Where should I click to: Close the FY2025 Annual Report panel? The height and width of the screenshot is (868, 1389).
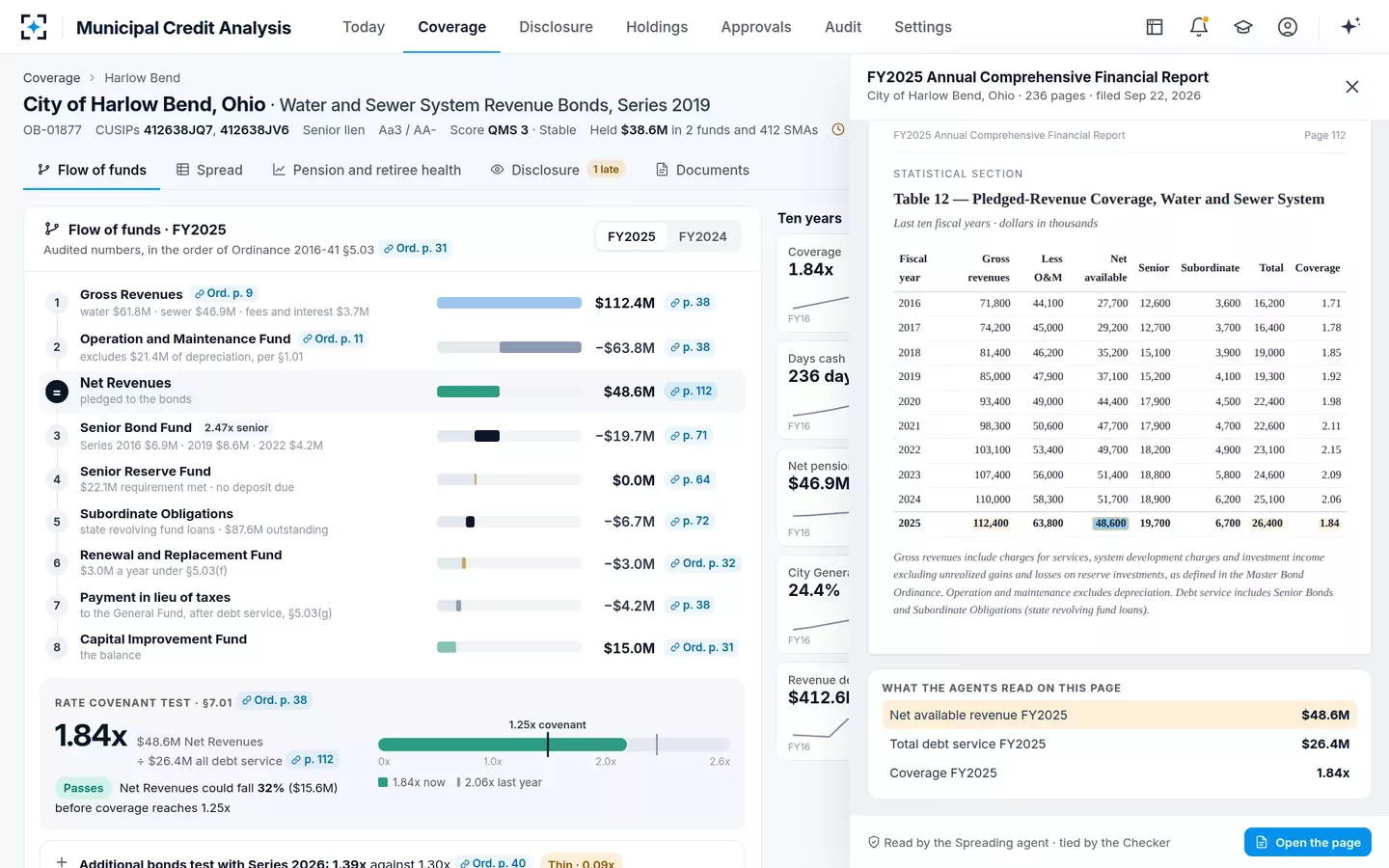pyautogui.click(x=1352, y=87)
